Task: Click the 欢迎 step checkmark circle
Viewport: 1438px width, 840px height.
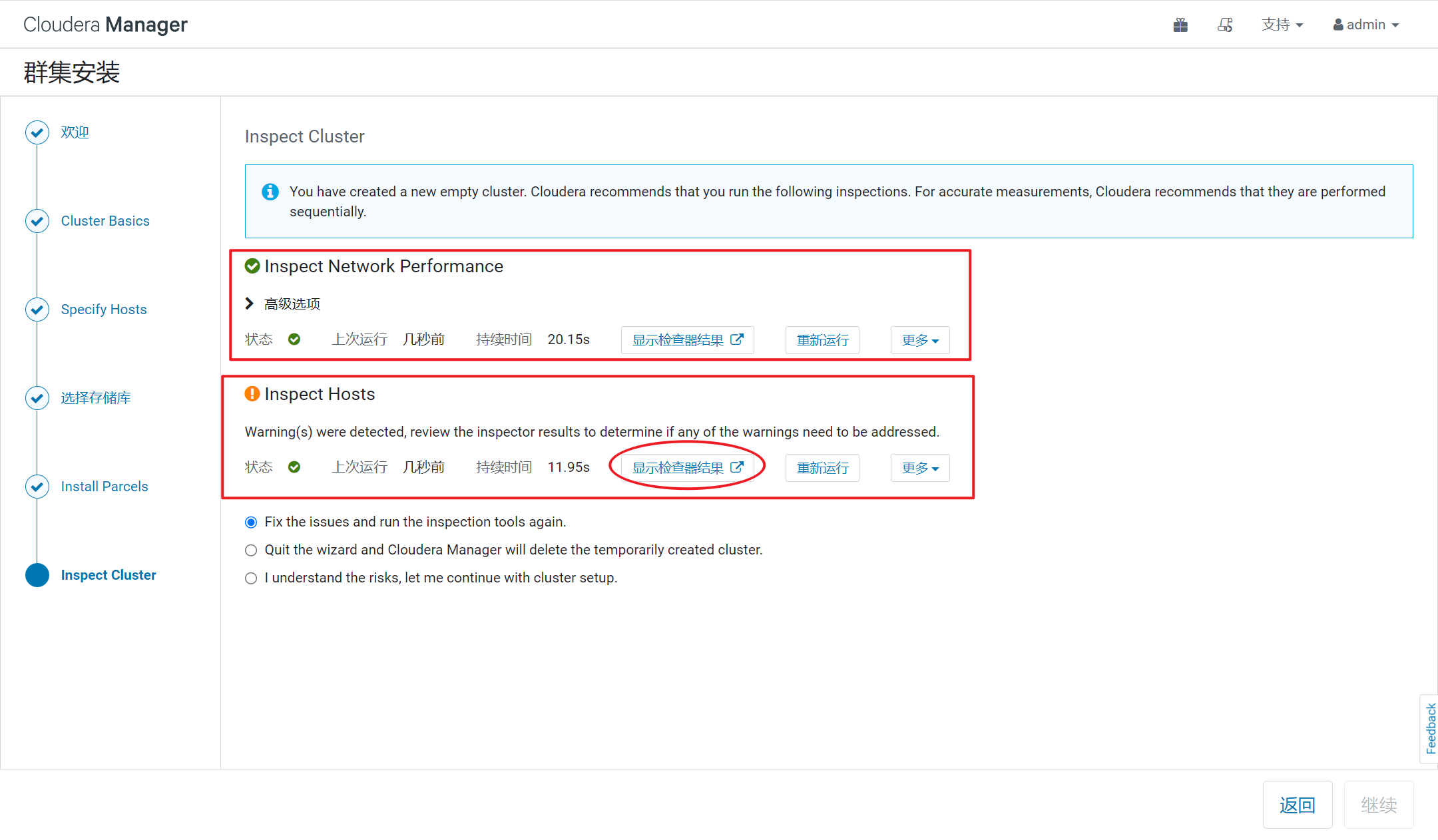Action: [37, 132]
